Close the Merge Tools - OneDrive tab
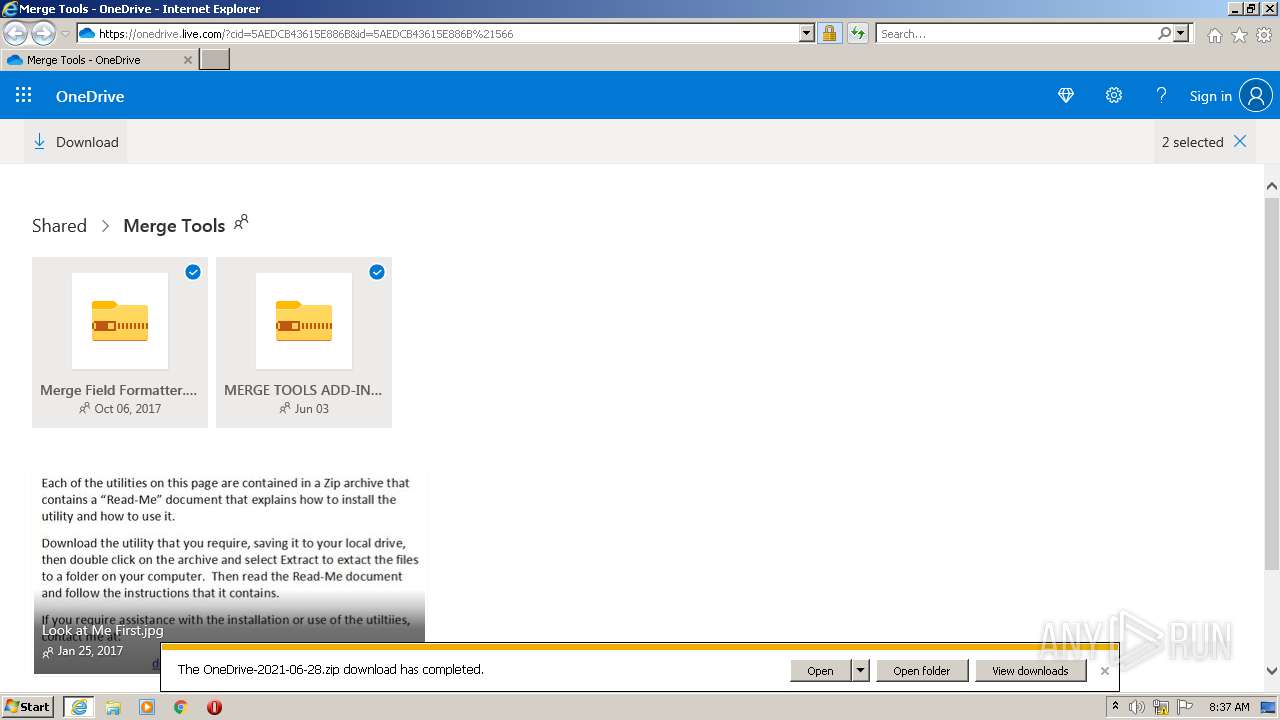This screenshot has width=1280, height=720. pyautogui.click(x=187, y=60)
